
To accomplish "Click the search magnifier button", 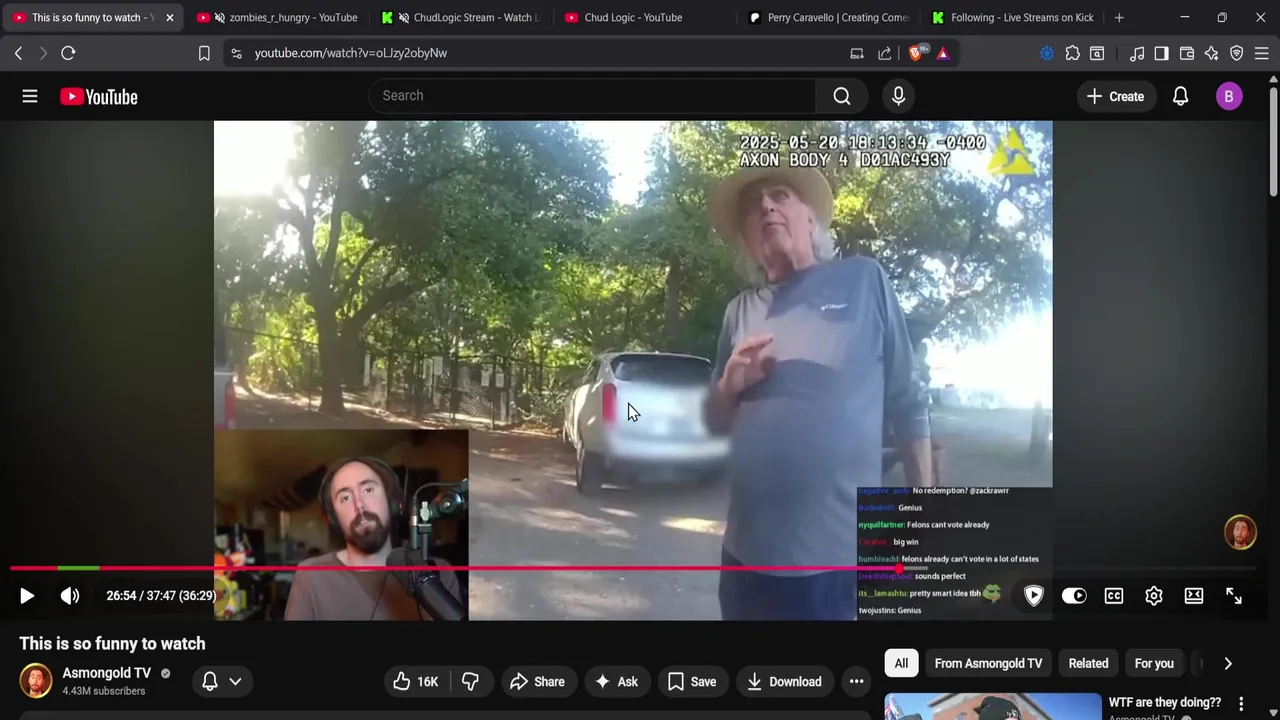I will click(842, 96).
